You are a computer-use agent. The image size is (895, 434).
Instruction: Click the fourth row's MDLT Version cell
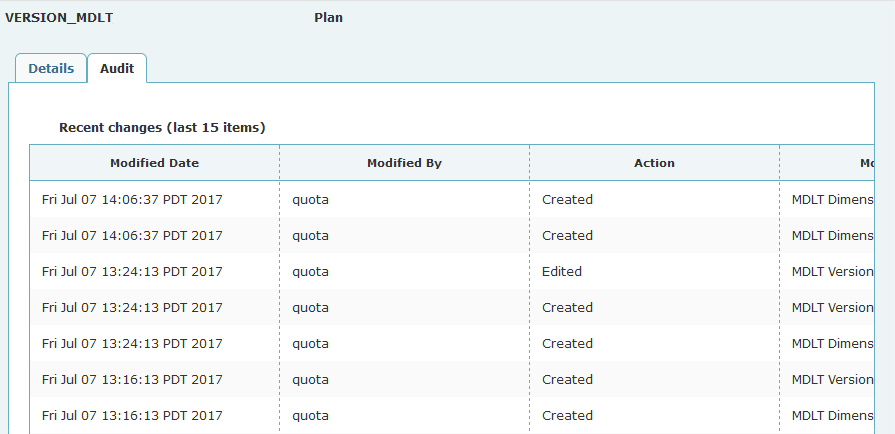point(832,307)
